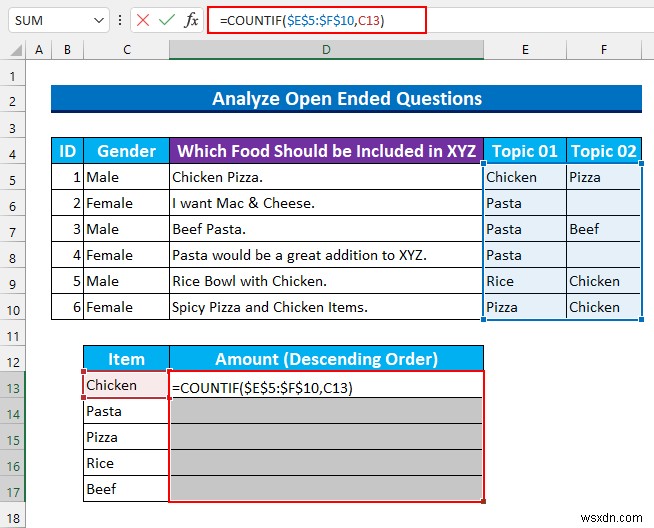Select column A header
This screenshot has height=528, width=654.
(39, 50)
